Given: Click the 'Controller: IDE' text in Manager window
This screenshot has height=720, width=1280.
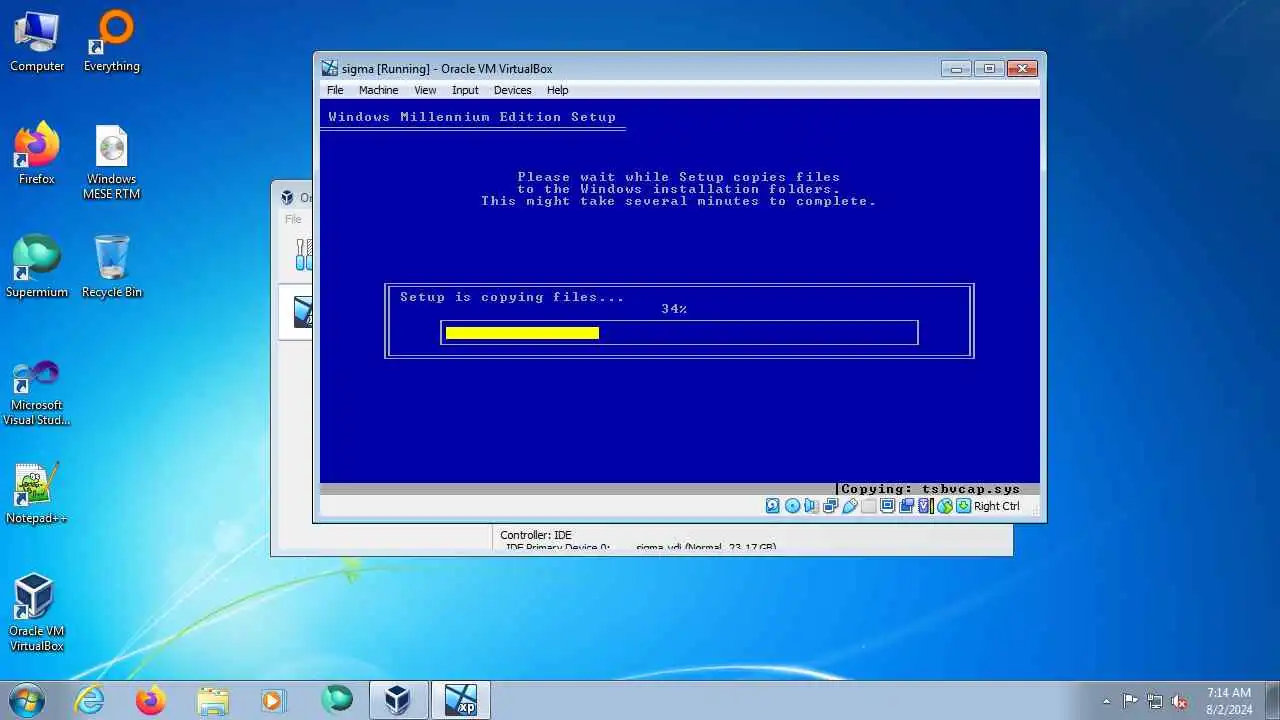Looking at the screenshot, I should coord(536,535).
